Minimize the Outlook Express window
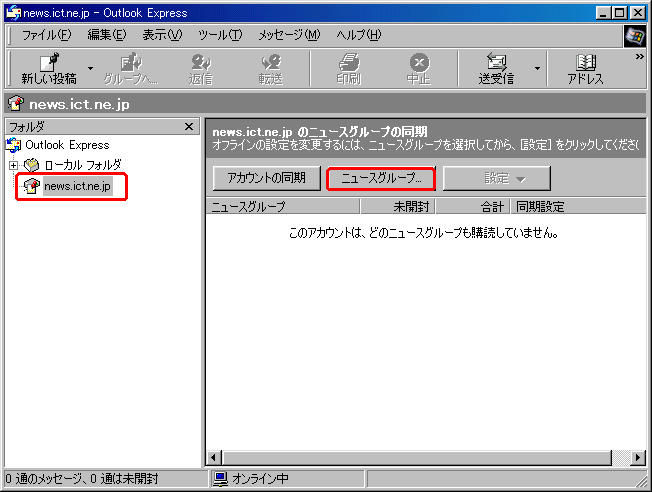The height and width of the screenshot is (492, 652). click(603, 13)
